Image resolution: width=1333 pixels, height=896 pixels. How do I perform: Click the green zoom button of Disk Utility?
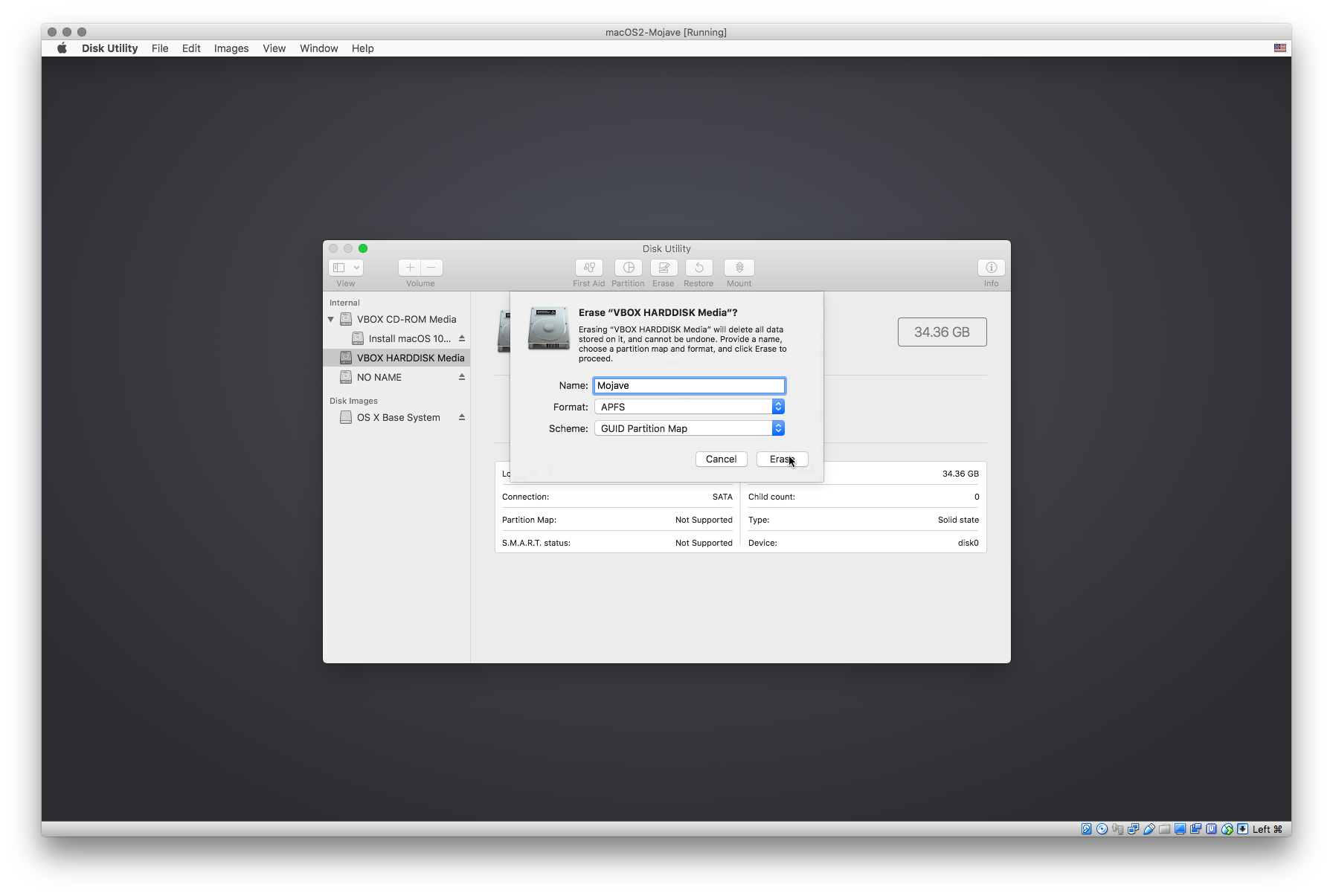(x=363, y=248)
